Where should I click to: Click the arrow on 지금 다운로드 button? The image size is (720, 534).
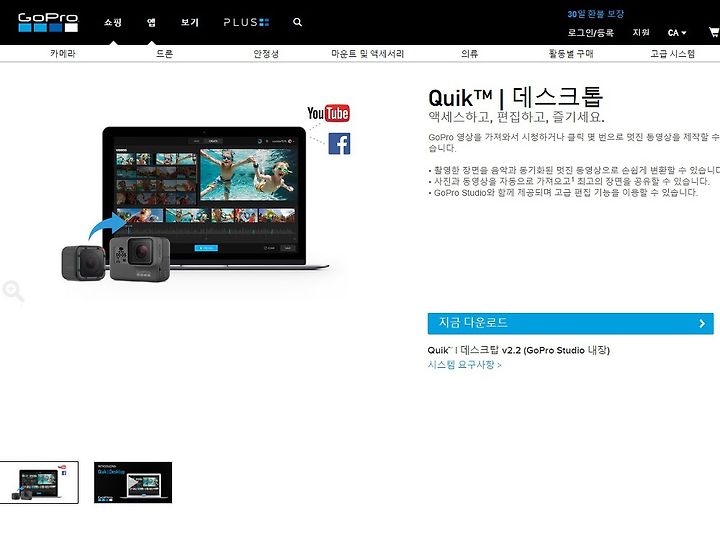[702, 323]
